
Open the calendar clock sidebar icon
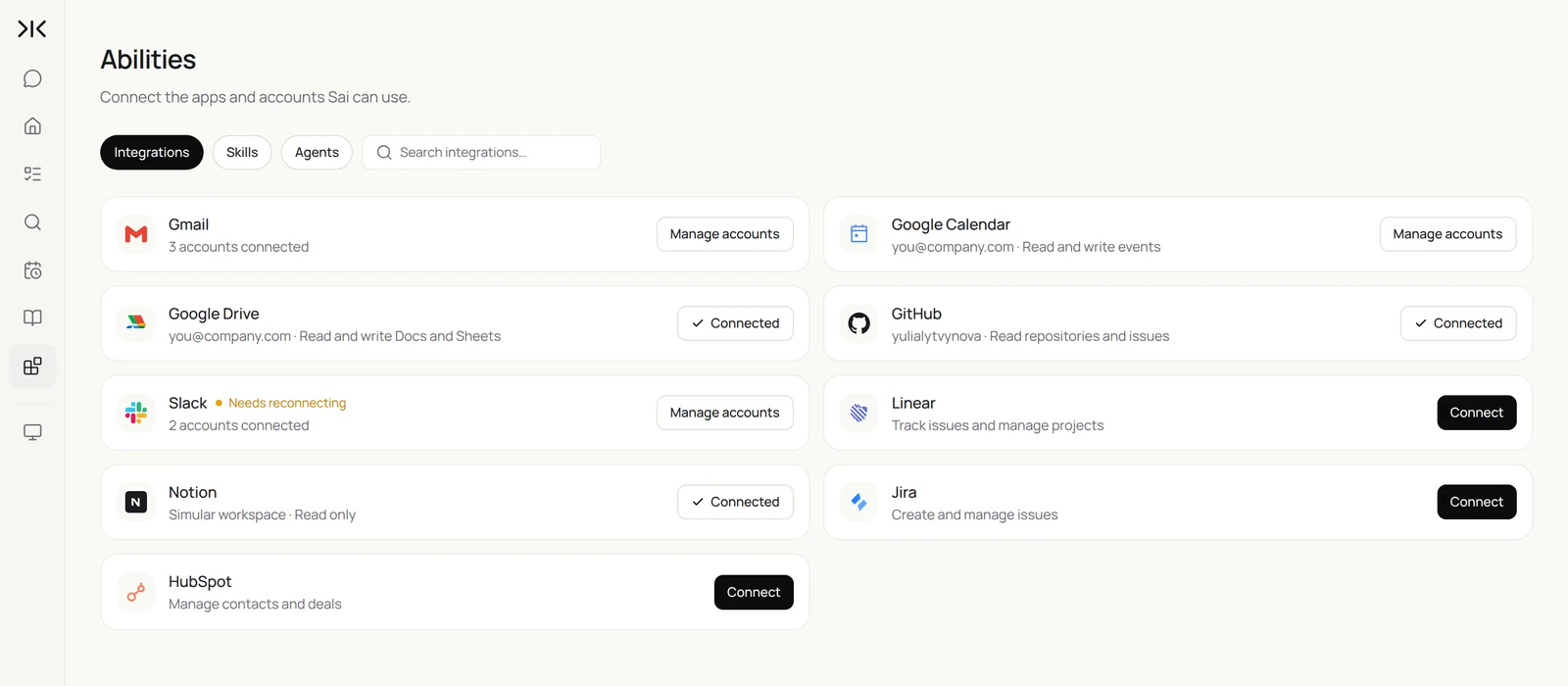click(32, 270)
